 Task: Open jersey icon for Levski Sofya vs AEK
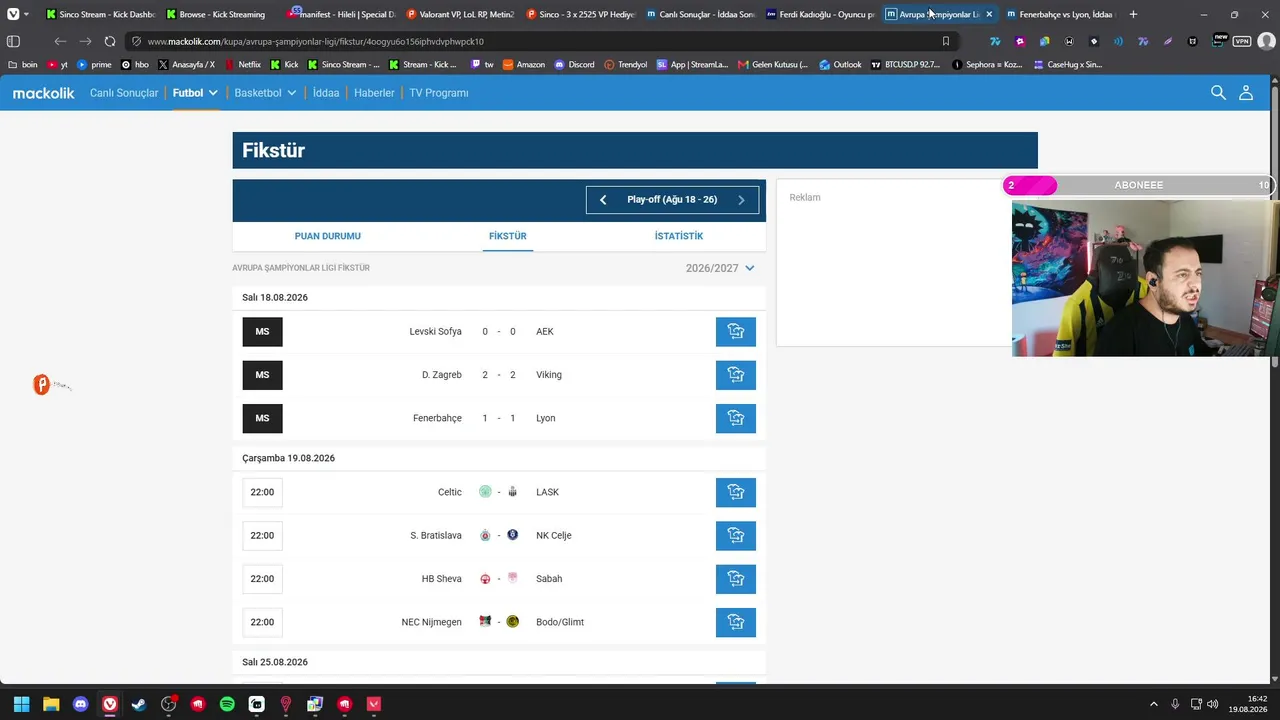(736, 332)
